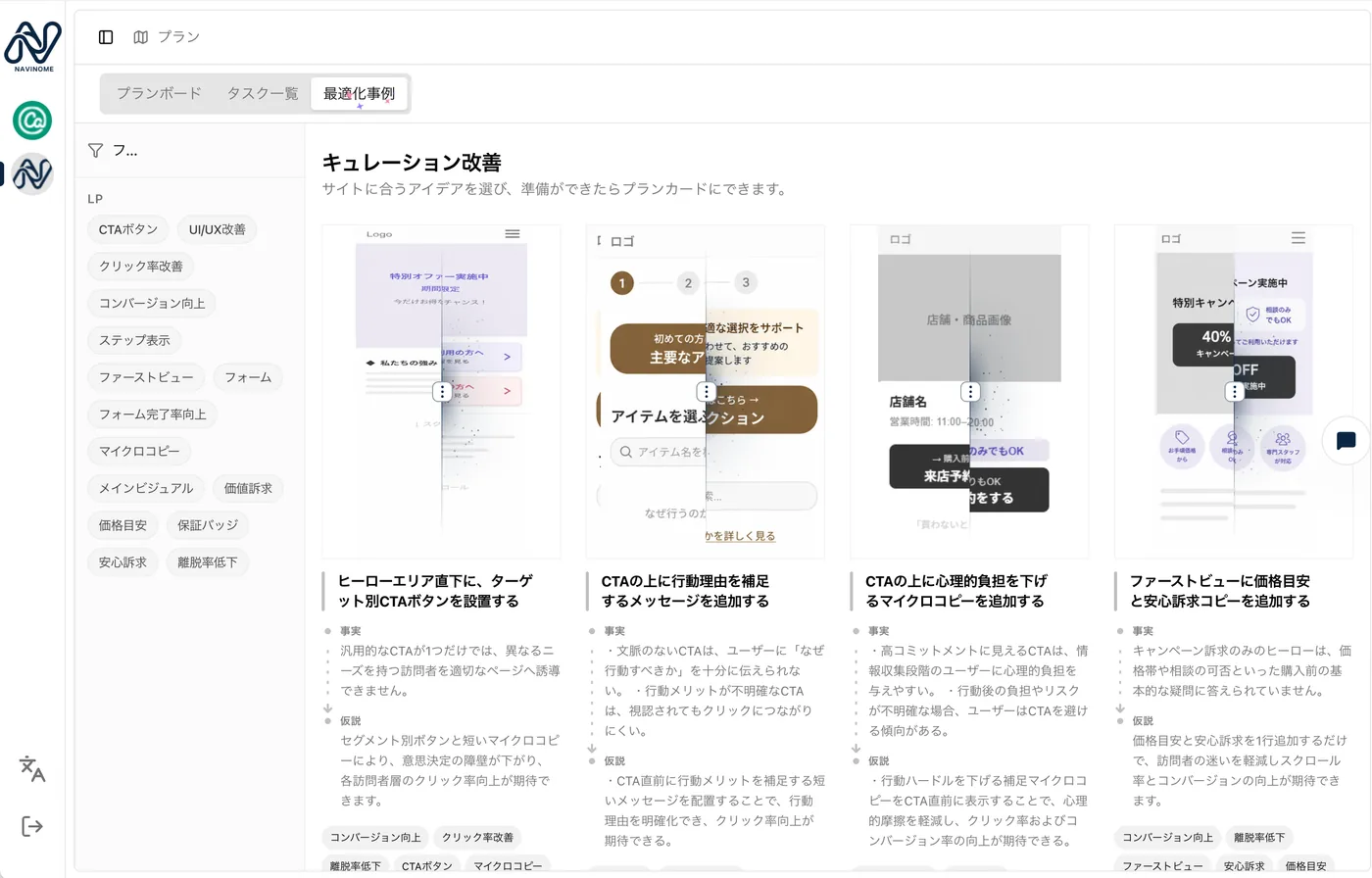Click the LP filter section label
1372x878 pixels.
95,199
